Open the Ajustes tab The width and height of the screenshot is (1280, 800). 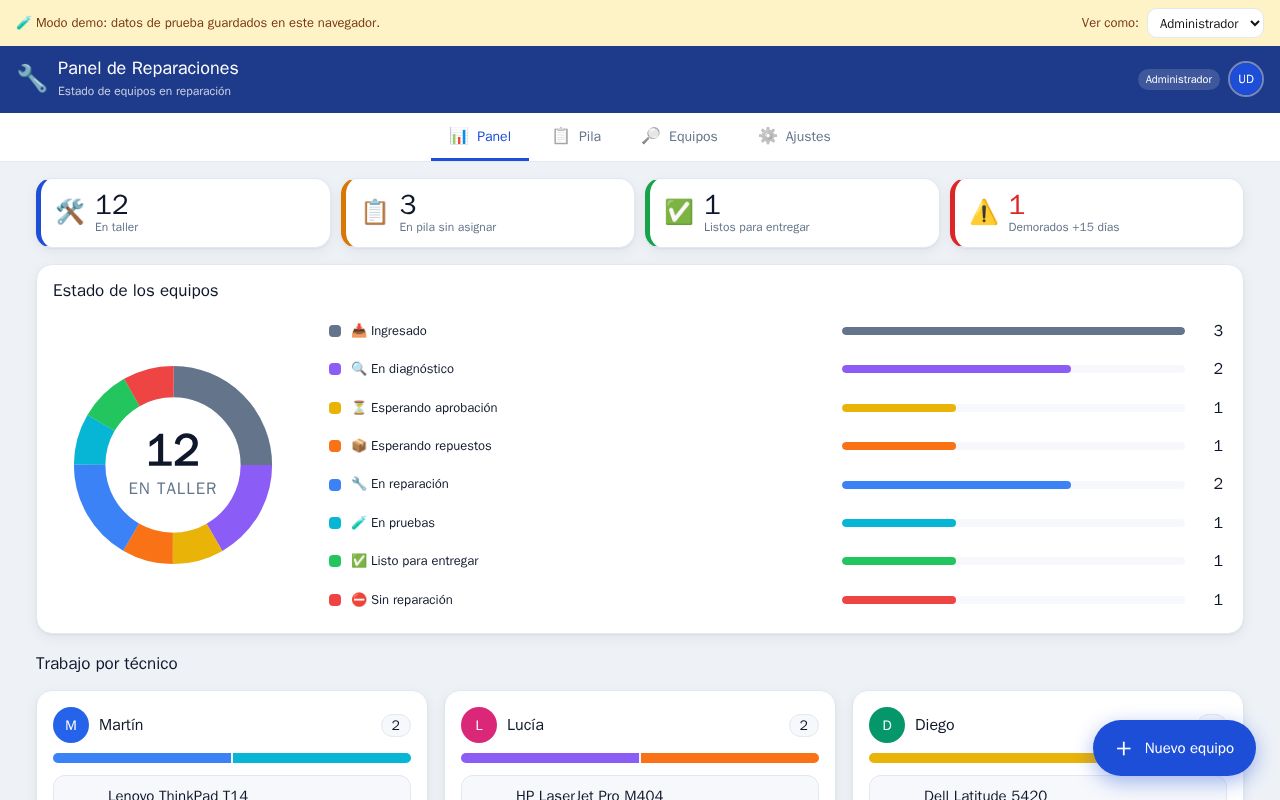(x=794, y=137)
